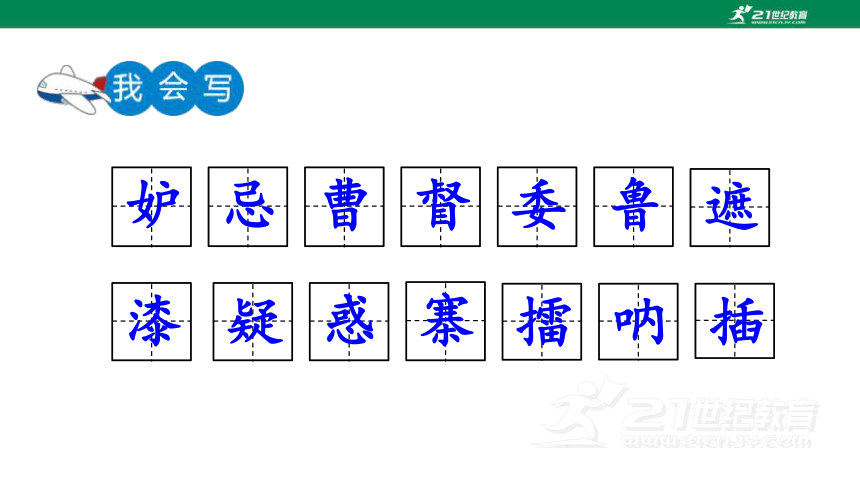Viewport: 860px width, 484px height.
Task: Select the 曹 character box
Action: pos(344,207)
